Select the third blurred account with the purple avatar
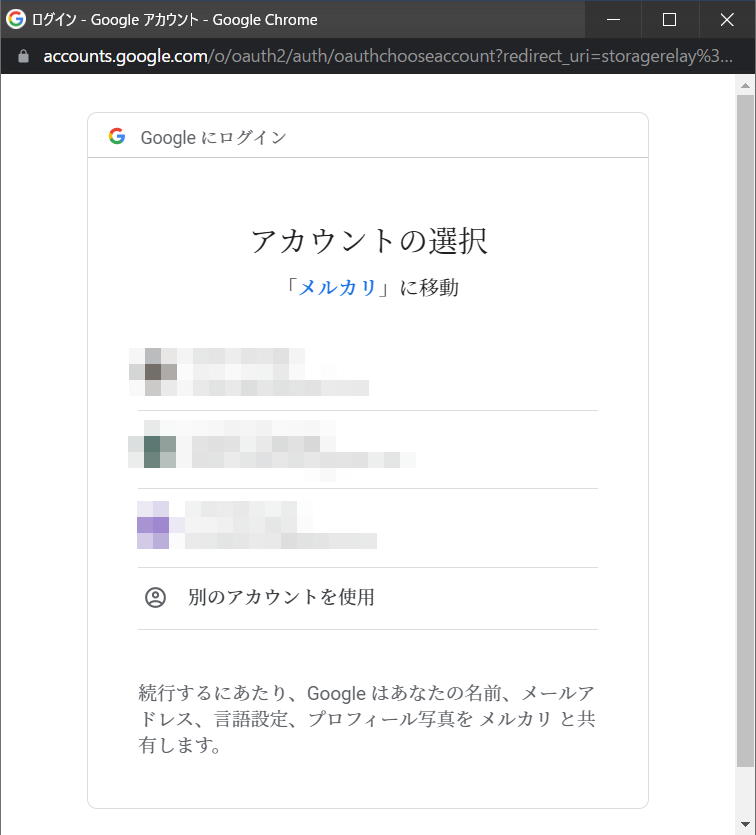Screen dimensions: 756x835 [x=368, y=528]
